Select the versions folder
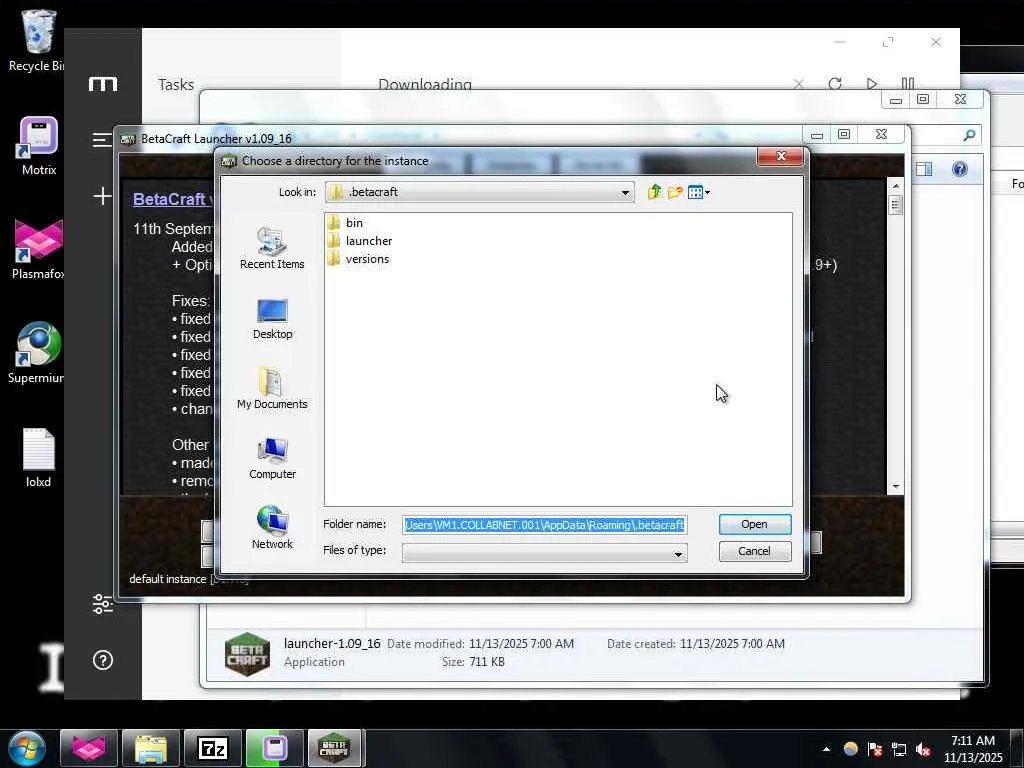The height and width of the screenshot is (768, 1024). coord(358,259)
